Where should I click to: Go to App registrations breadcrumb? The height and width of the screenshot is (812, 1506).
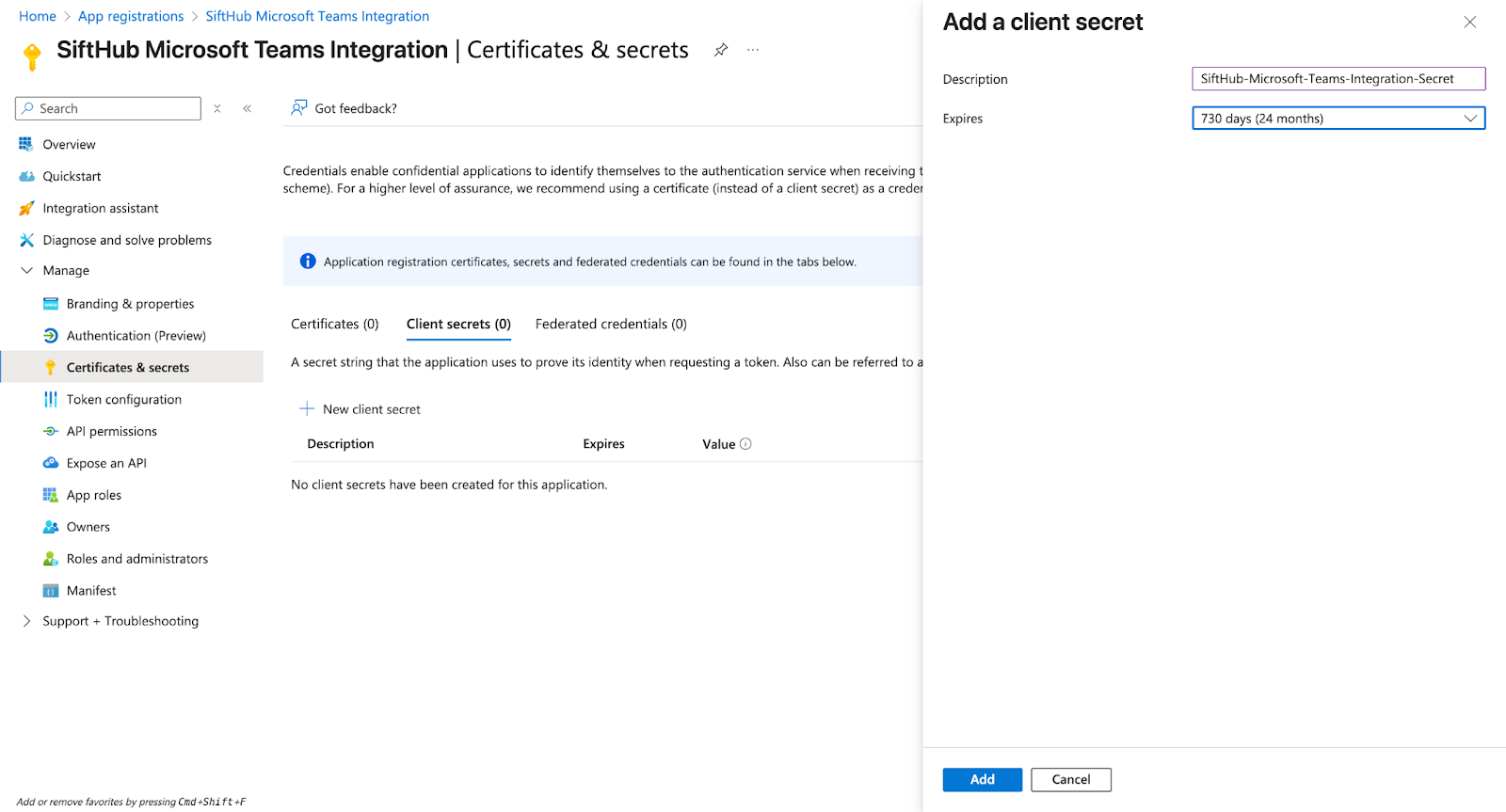click(131, 16)
